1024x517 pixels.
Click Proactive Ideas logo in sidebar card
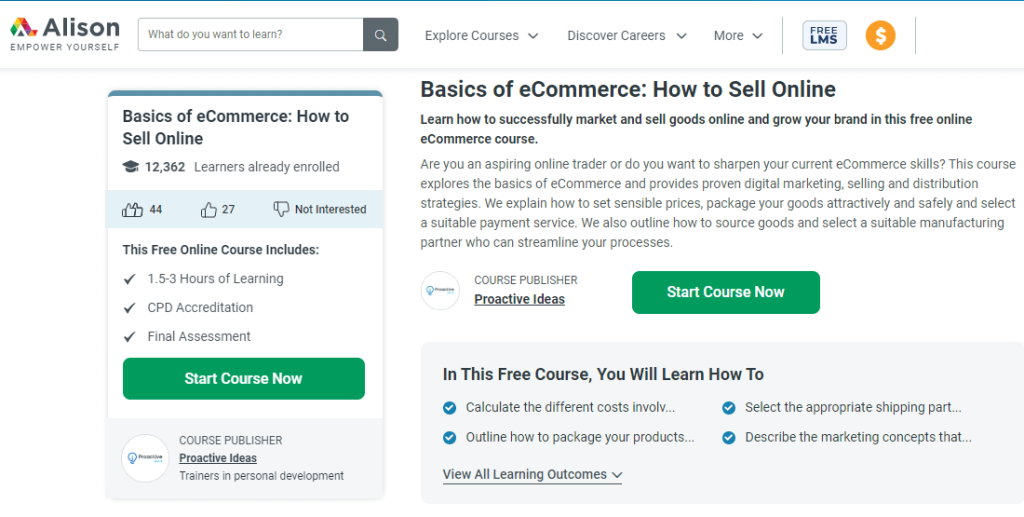click(x=144, y=458)
